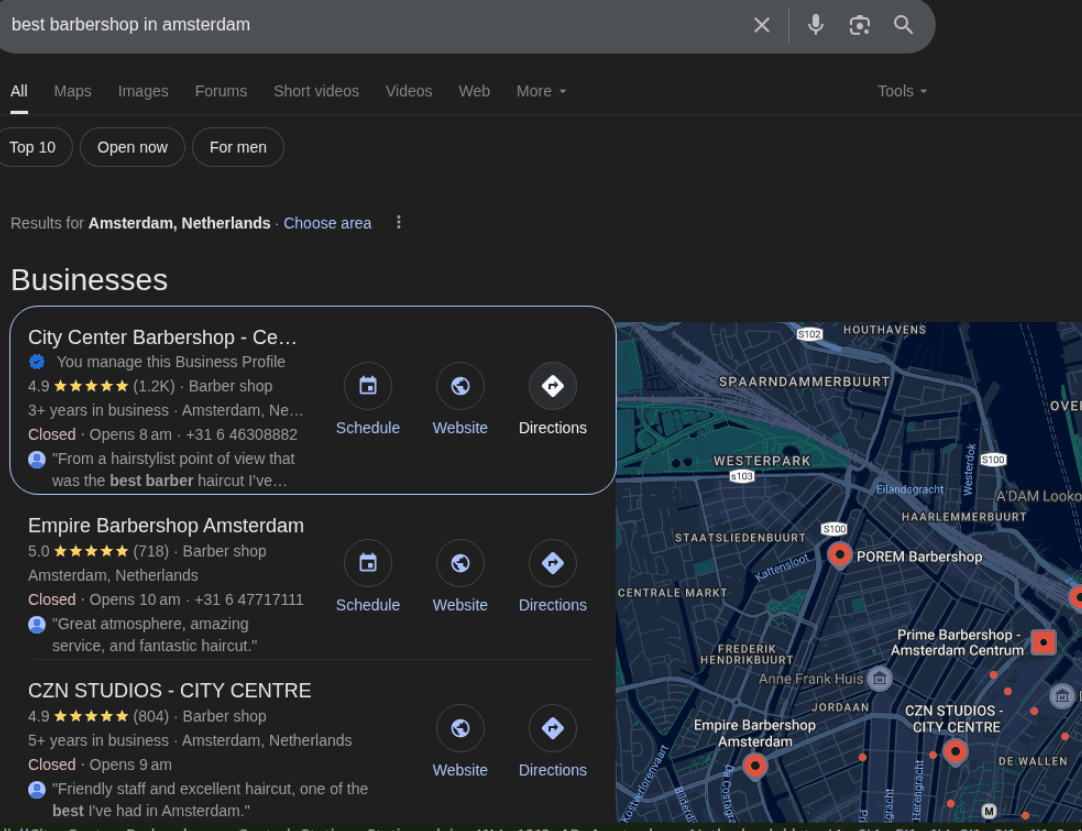
Task: Get Directions icon for CZN STUDIOS
Action: [x=552, y=728]
